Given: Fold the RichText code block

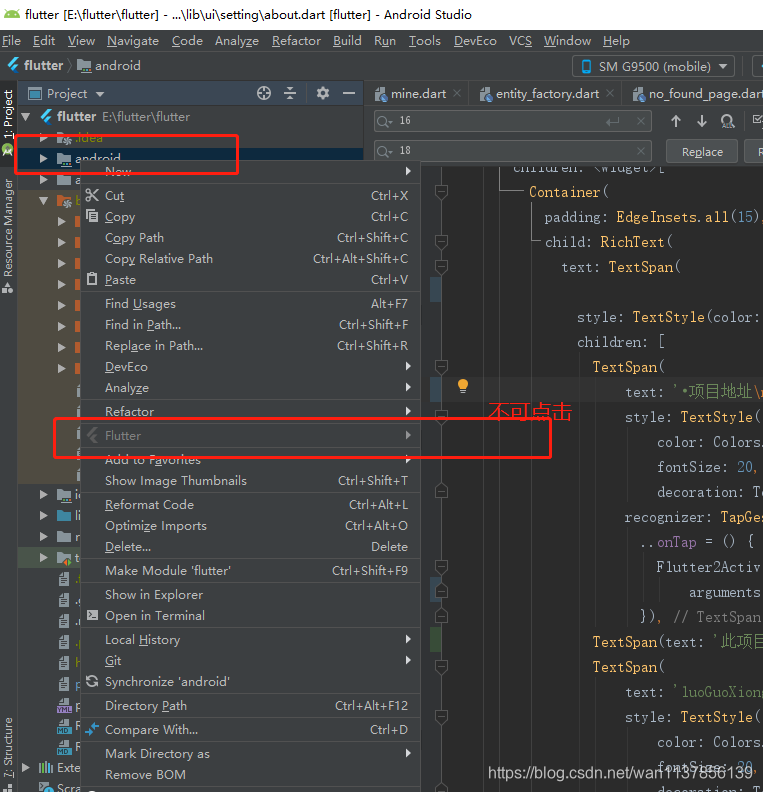Looking at the screenshot, I should [441, 242].
